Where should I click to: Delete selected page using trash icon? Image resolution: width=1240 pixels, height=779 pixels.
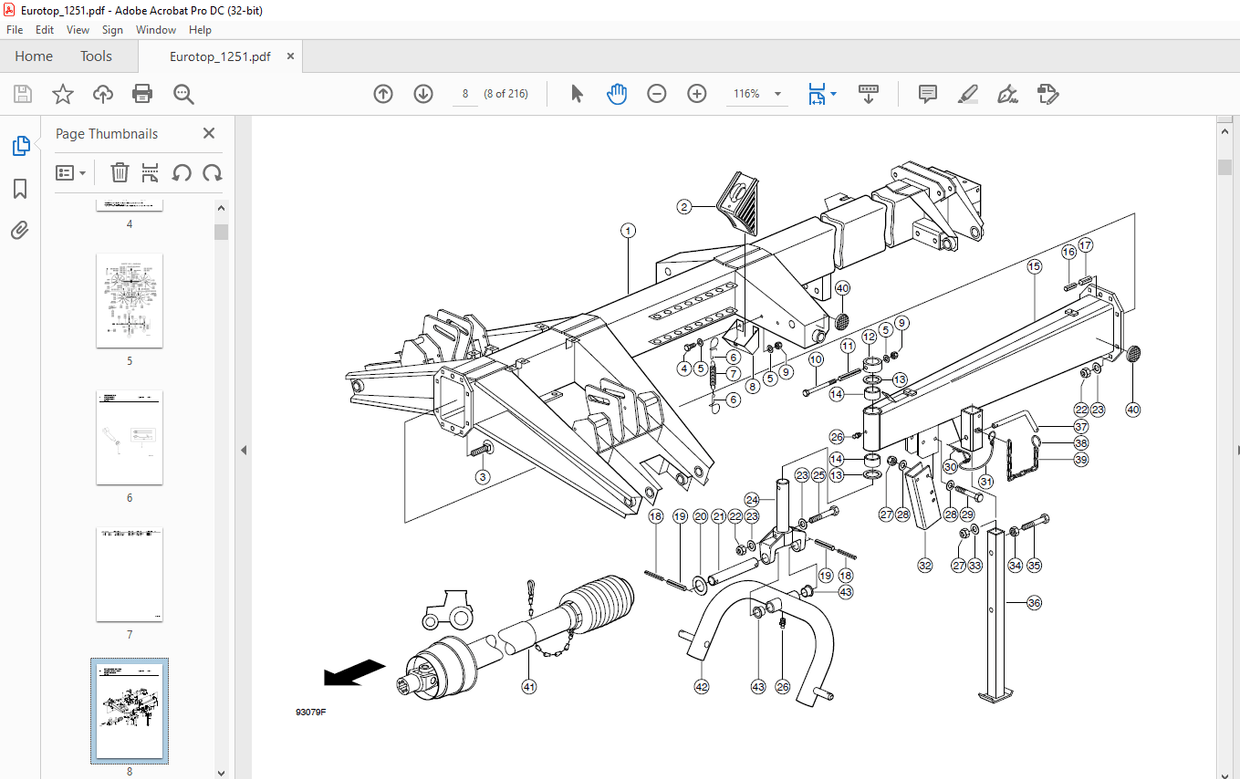pos(119,172)
